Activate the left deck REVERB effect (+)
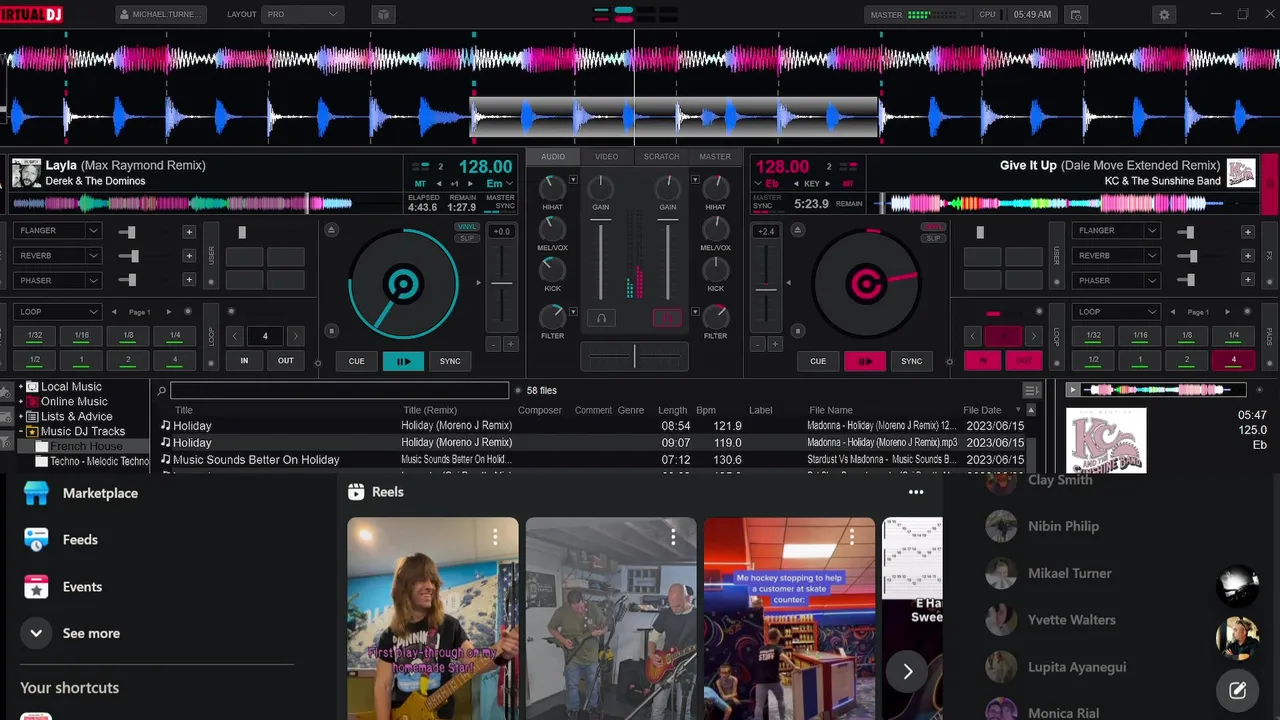 pos(189,256)
